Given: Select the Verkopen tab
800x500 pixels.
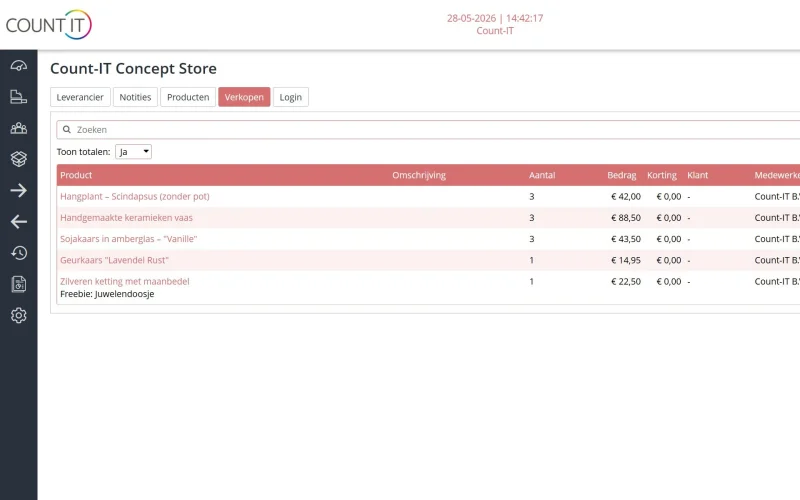Looking at the screenshot, I should 244,97.
